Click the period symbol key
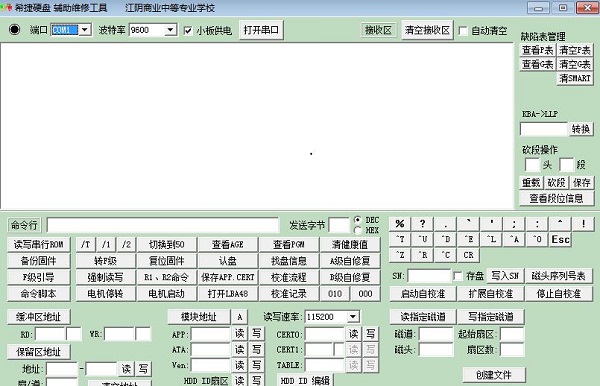Screen dimensions: 600x386 pyautogui.click(x=445, y=224)
